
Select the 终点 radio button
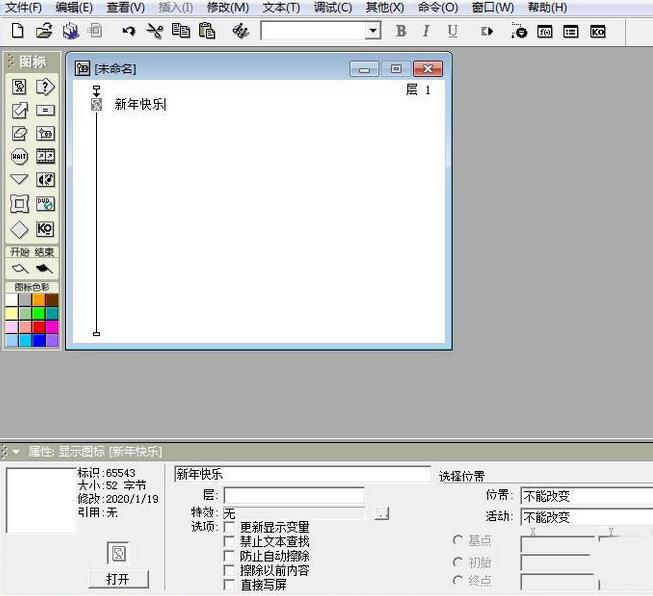point(457,580)
